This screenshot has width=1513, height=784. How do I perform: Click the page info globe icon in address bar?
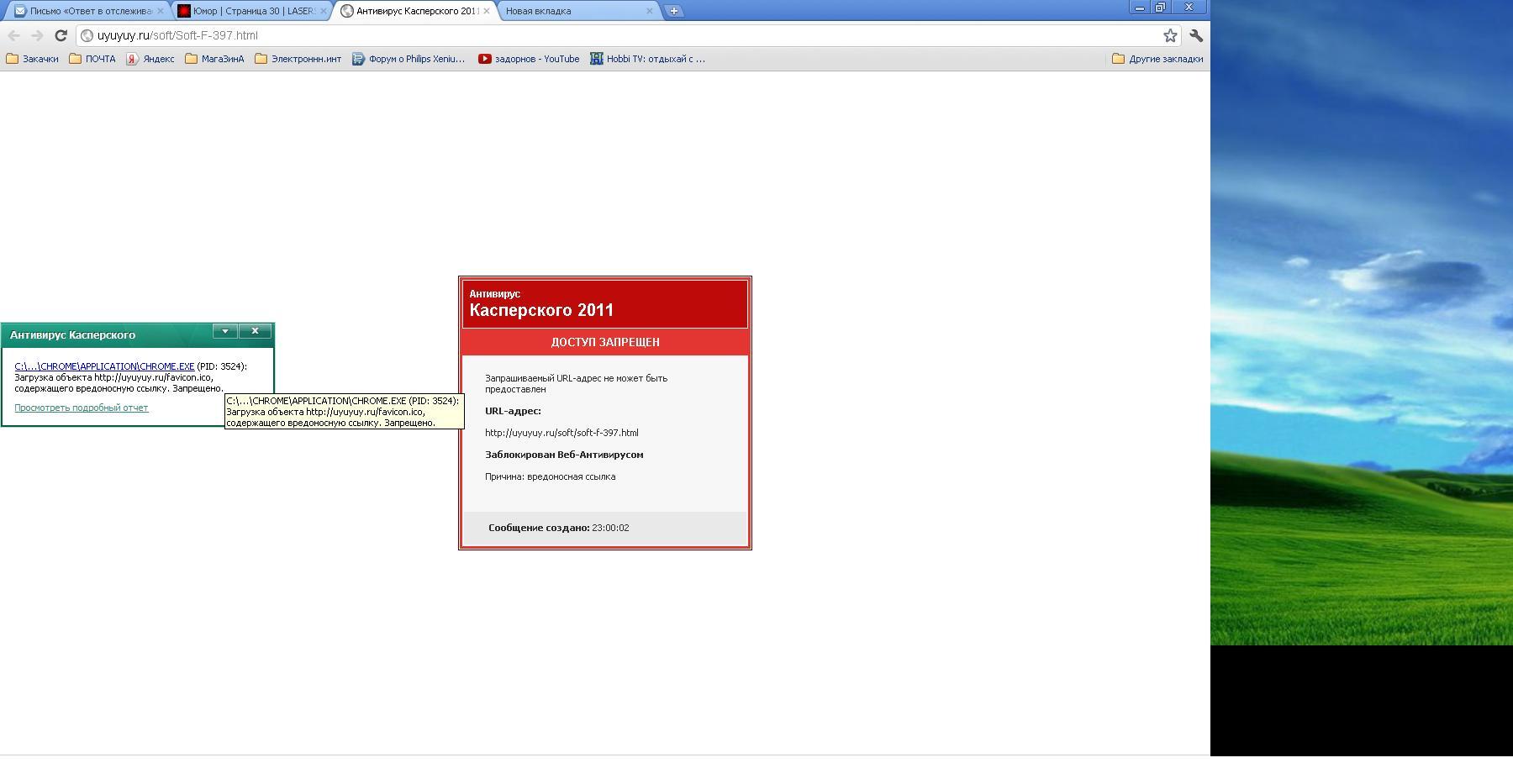tap(87, 35)
